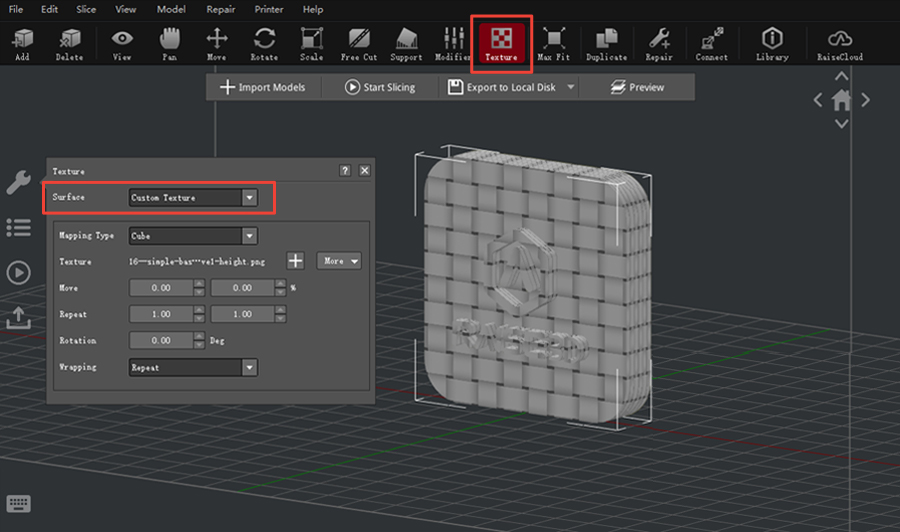
Task: Increase the first Move value stepper
Action: coord(199,284)
